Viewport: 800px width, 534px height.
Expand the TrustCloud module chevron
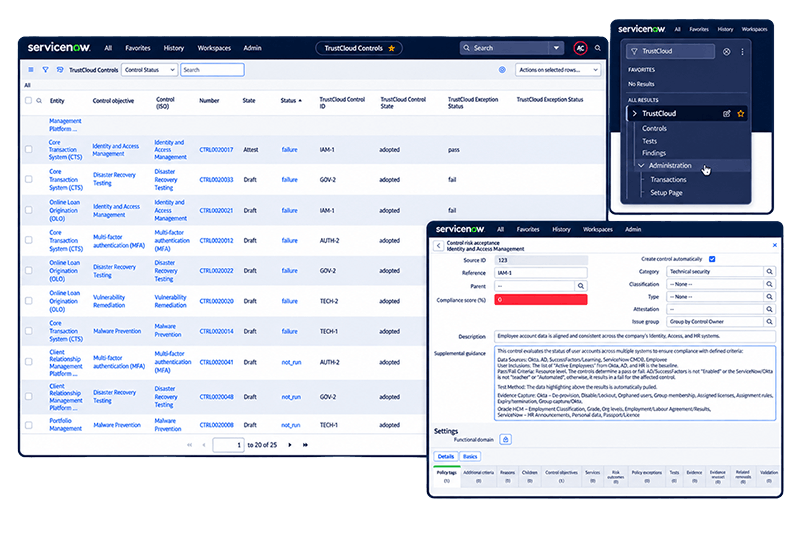pos(634,113)
